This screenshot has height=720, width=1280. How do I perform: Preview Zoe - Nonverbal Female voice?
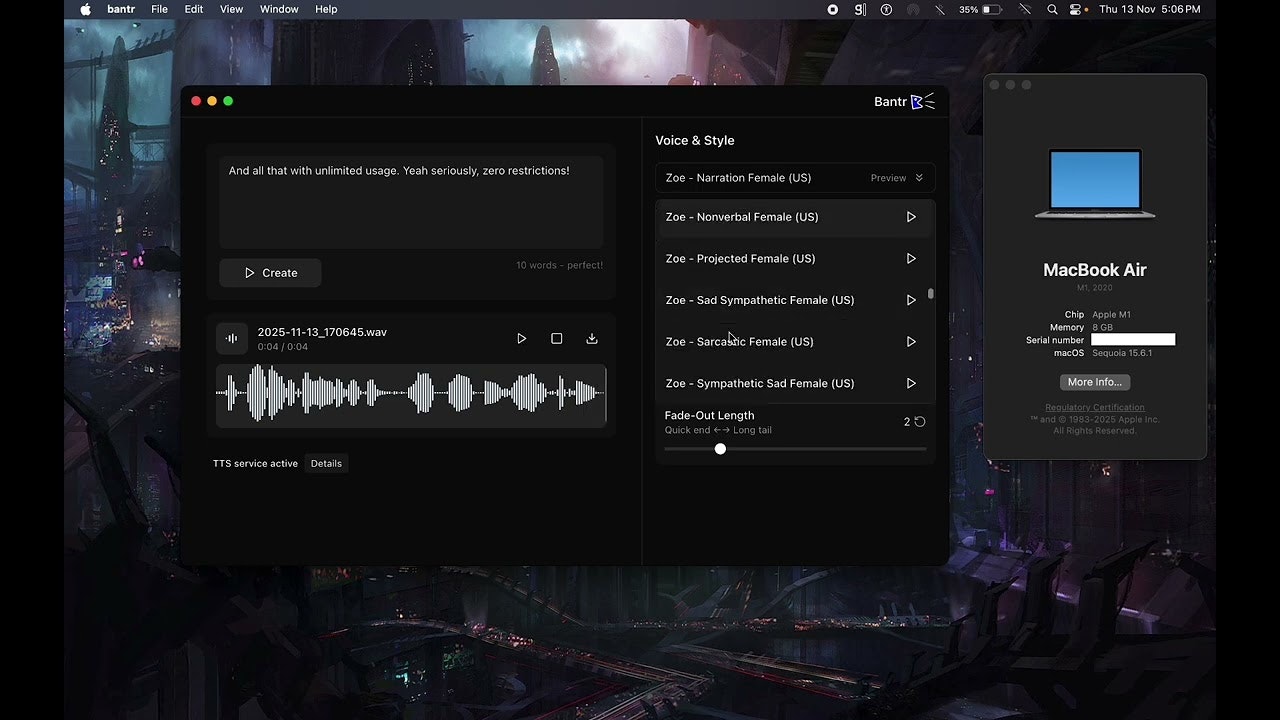pos(911,217)
